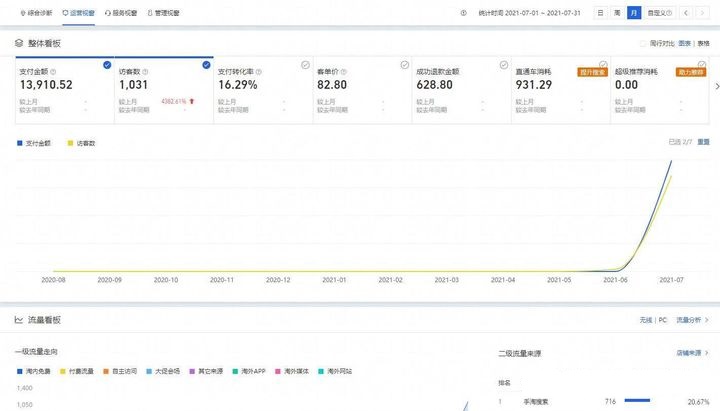Enable the 同行对比 checkbox
Screen dimensions: 720x411
point(643,44)
